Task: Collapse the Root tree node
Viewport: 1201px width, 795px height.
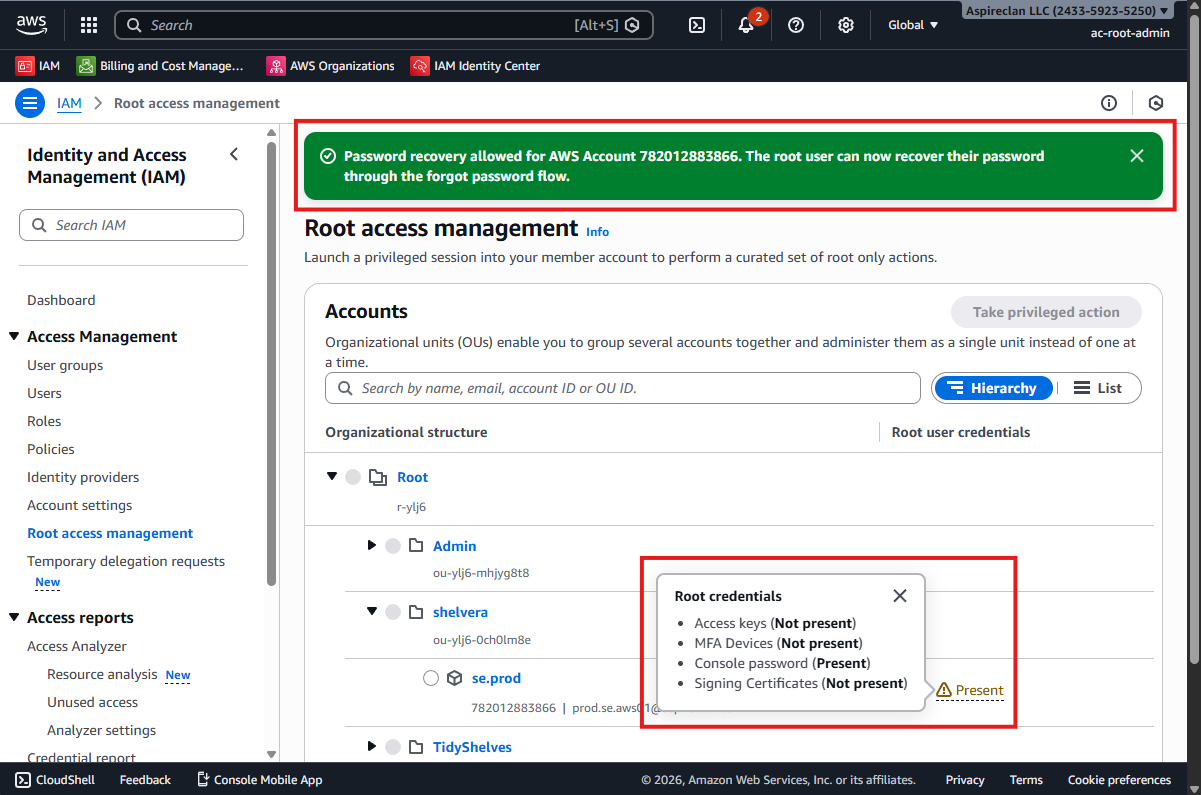Action: coord(332,476)
